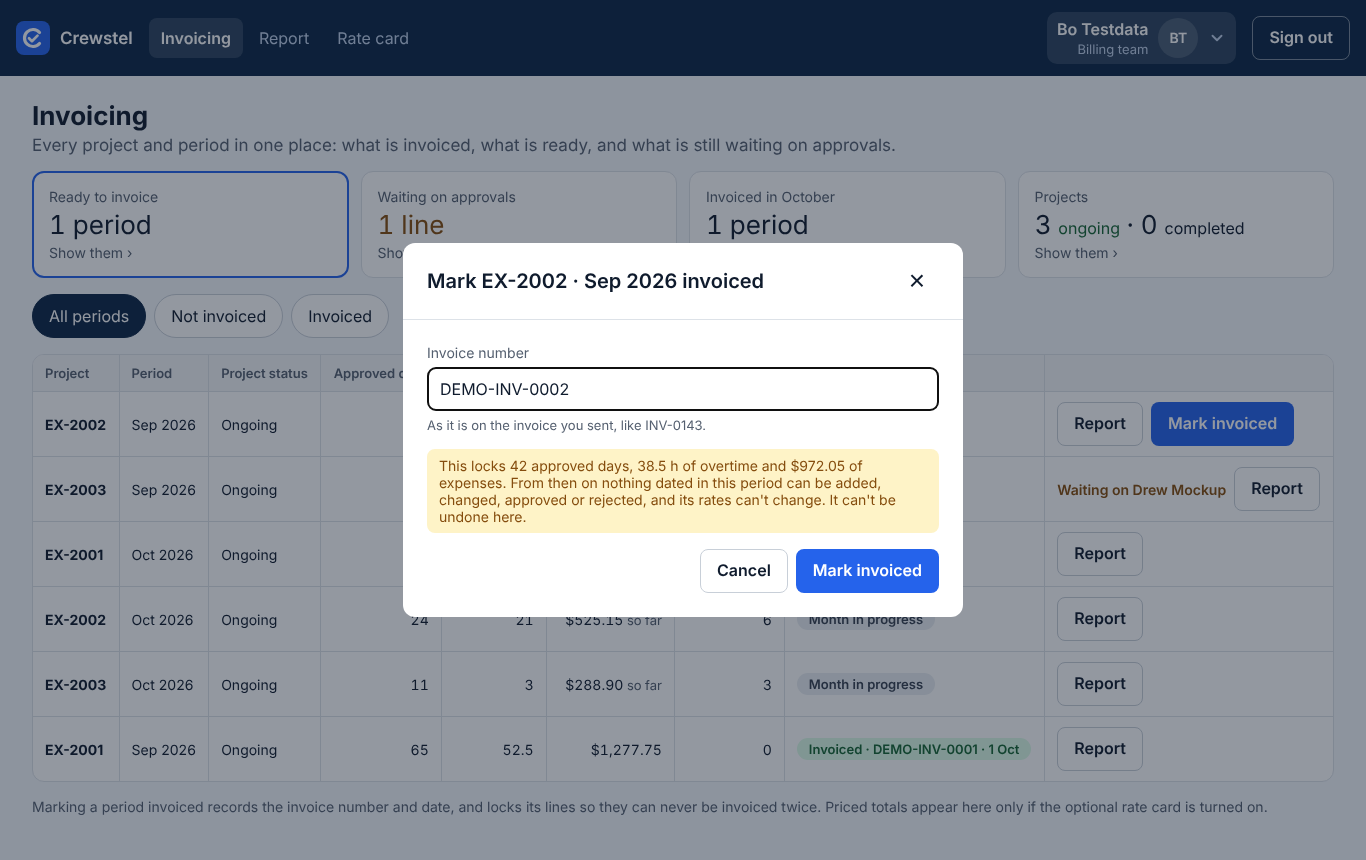
Task: Open the user menu chevron
Action: click(1217, 38)
